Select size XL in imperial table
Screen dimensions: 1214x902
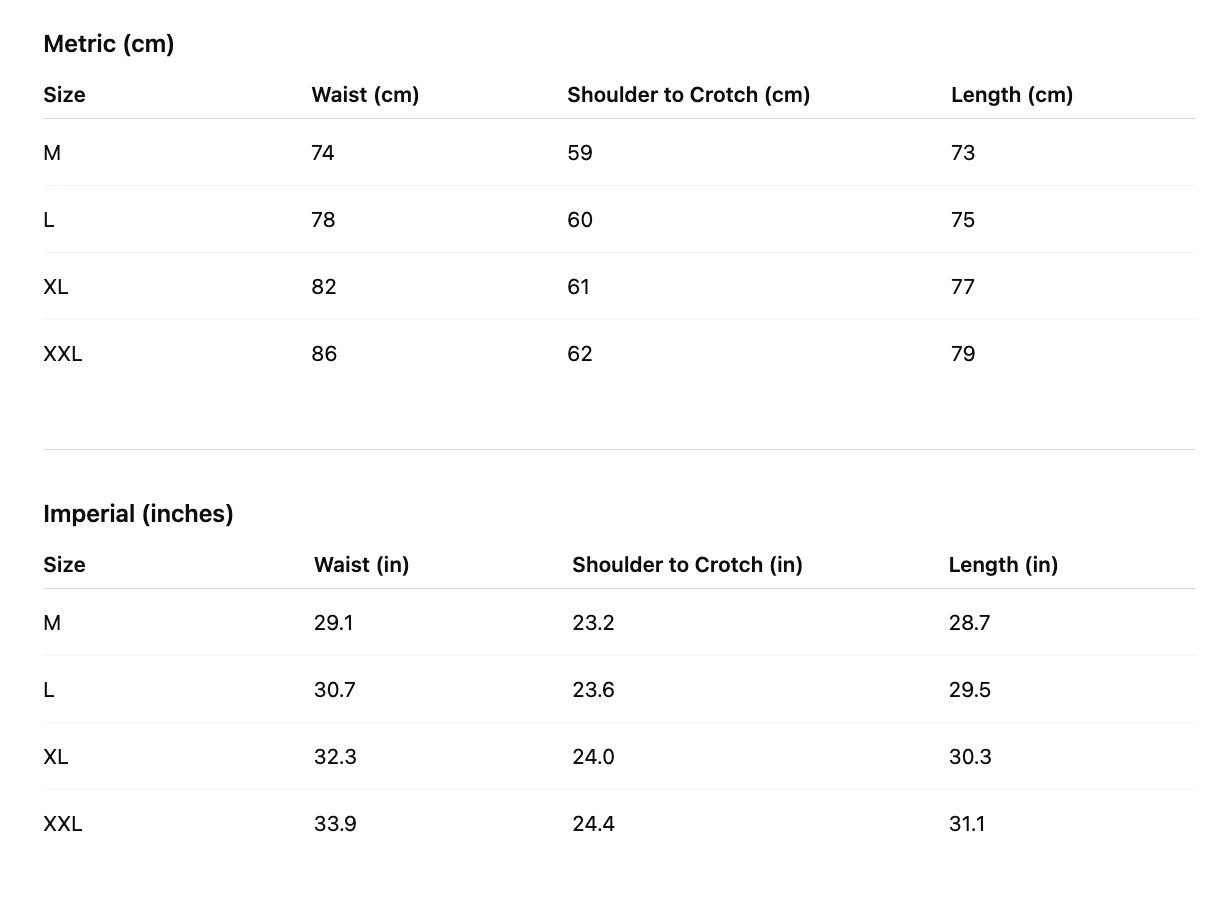56,757
